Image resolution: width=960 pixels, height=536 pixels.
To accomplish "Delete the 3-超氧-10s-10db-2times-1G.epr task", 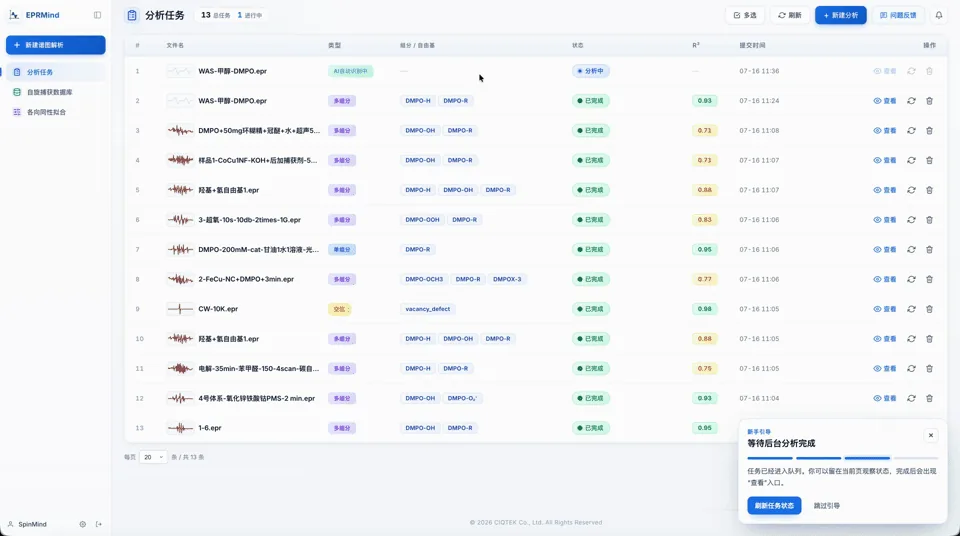I will point(929,220).
